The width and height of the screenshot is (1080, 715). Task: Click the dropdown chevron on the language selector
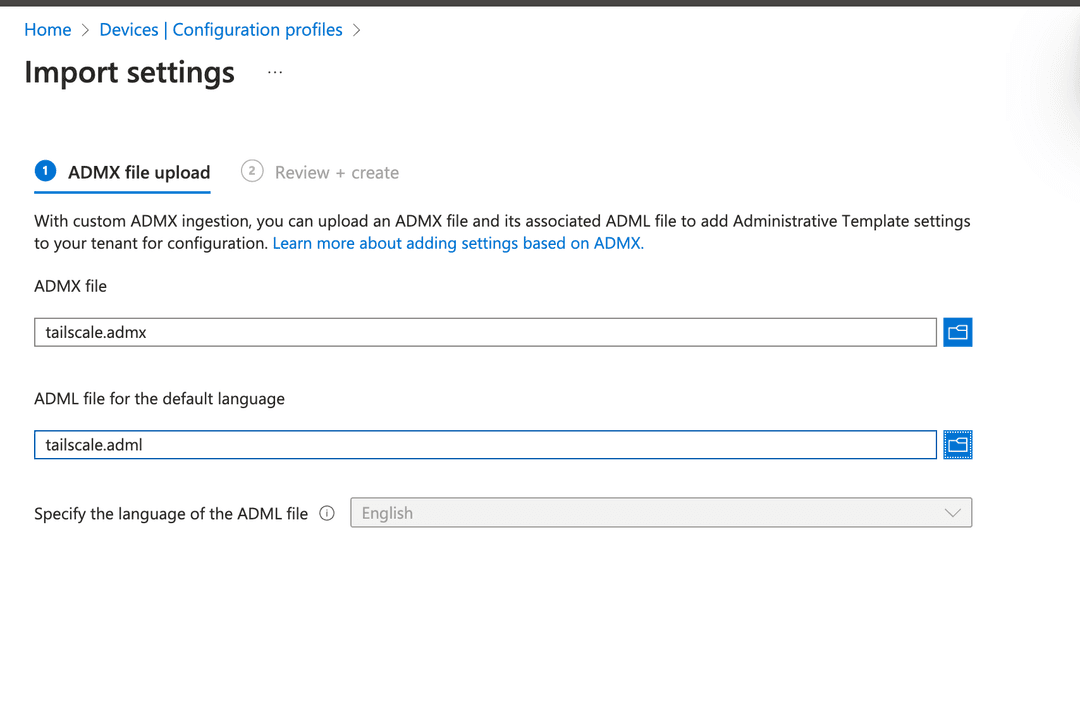tap(951, 512)
